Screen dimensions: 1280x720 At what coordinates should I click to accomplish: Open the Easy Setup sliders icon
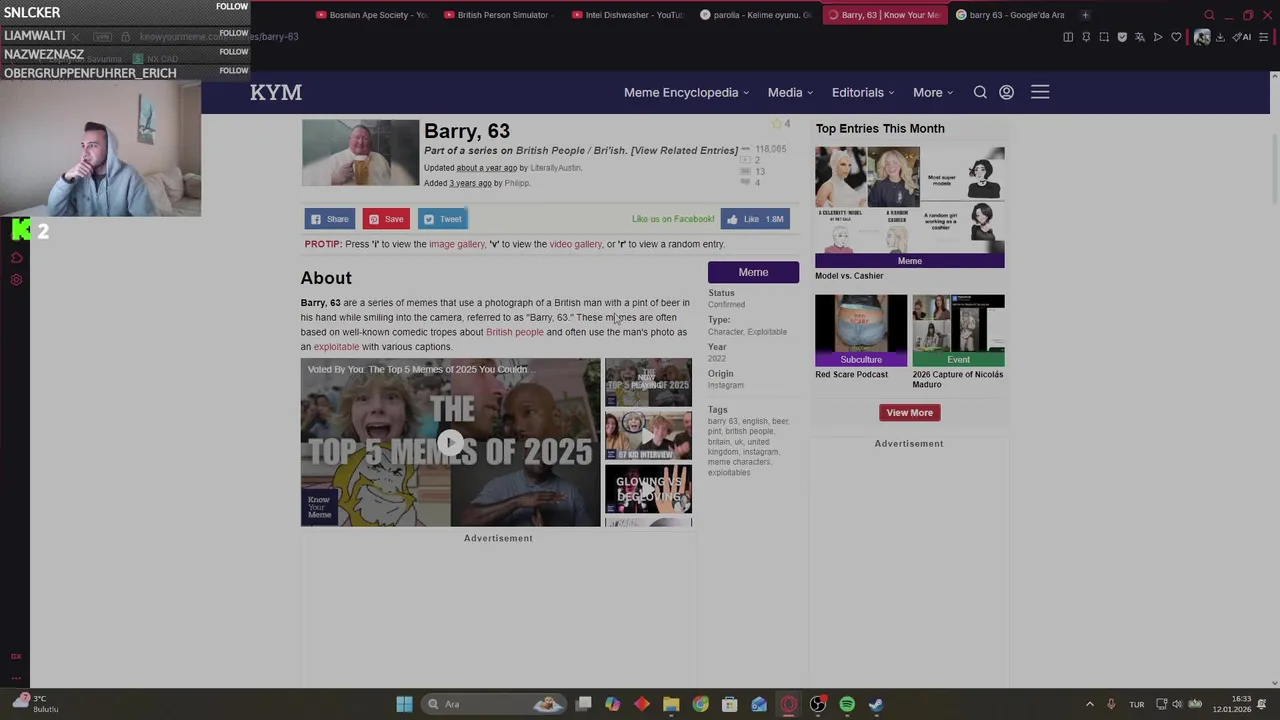point(1264,37)
